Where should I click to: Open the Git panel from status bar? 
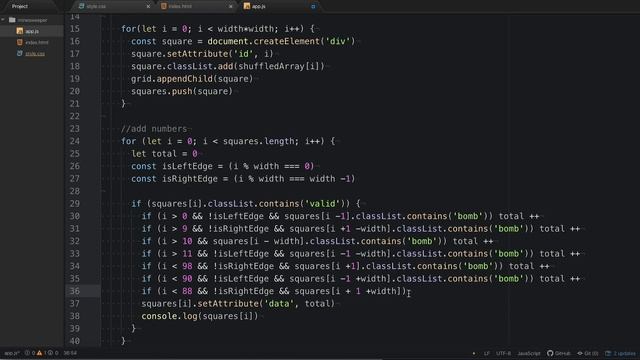pos(588,353)
